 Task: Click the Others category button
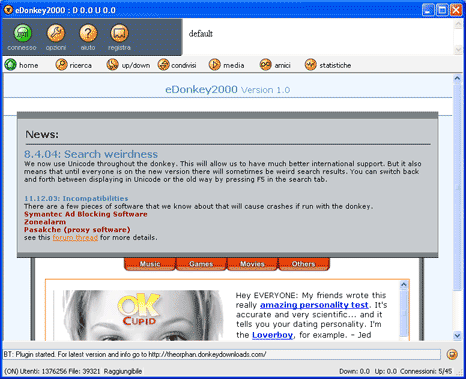click(304, 264)
